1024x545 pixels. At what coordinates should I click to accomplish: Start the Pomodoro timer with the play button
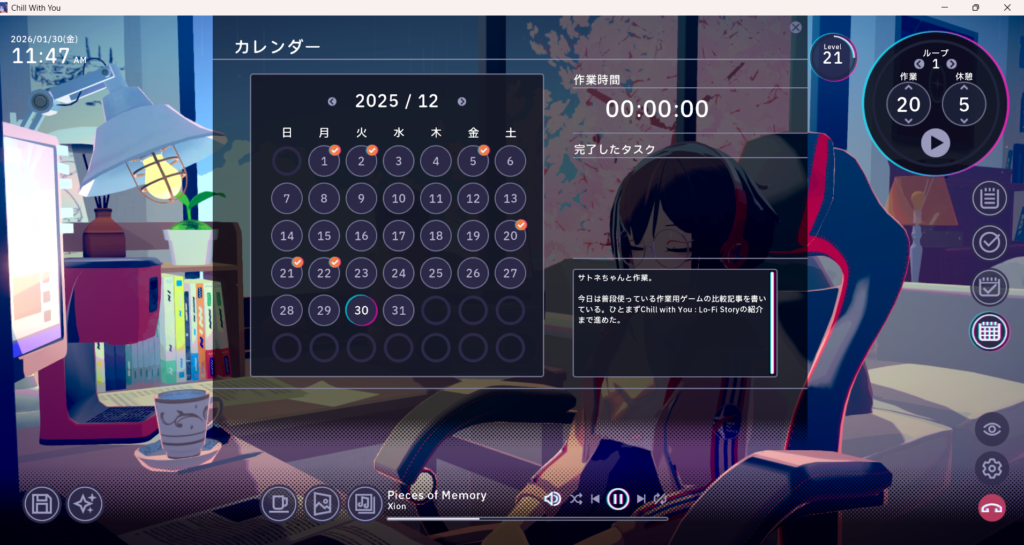pyautogui.click(x=935, y=143)
